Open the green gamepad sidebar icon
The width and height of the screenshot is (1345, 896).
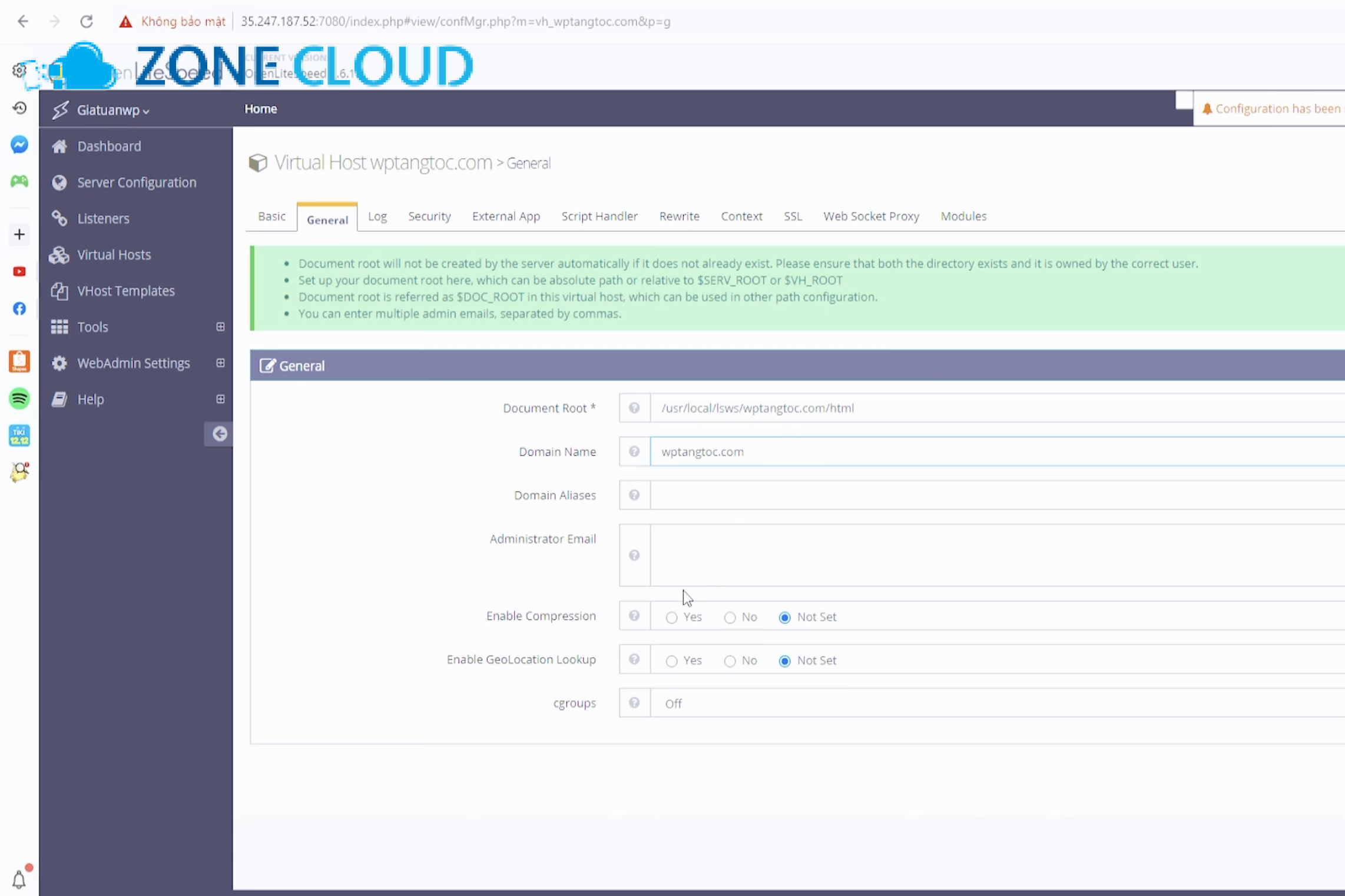[x=19, y=181]
